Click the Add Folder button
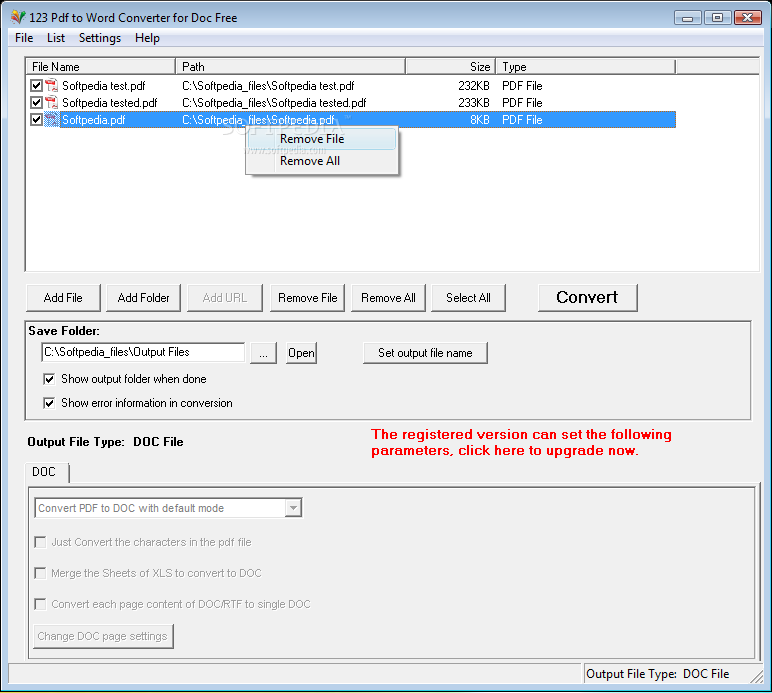This screenshot has height=693, width=772. (x=143, y=298)
